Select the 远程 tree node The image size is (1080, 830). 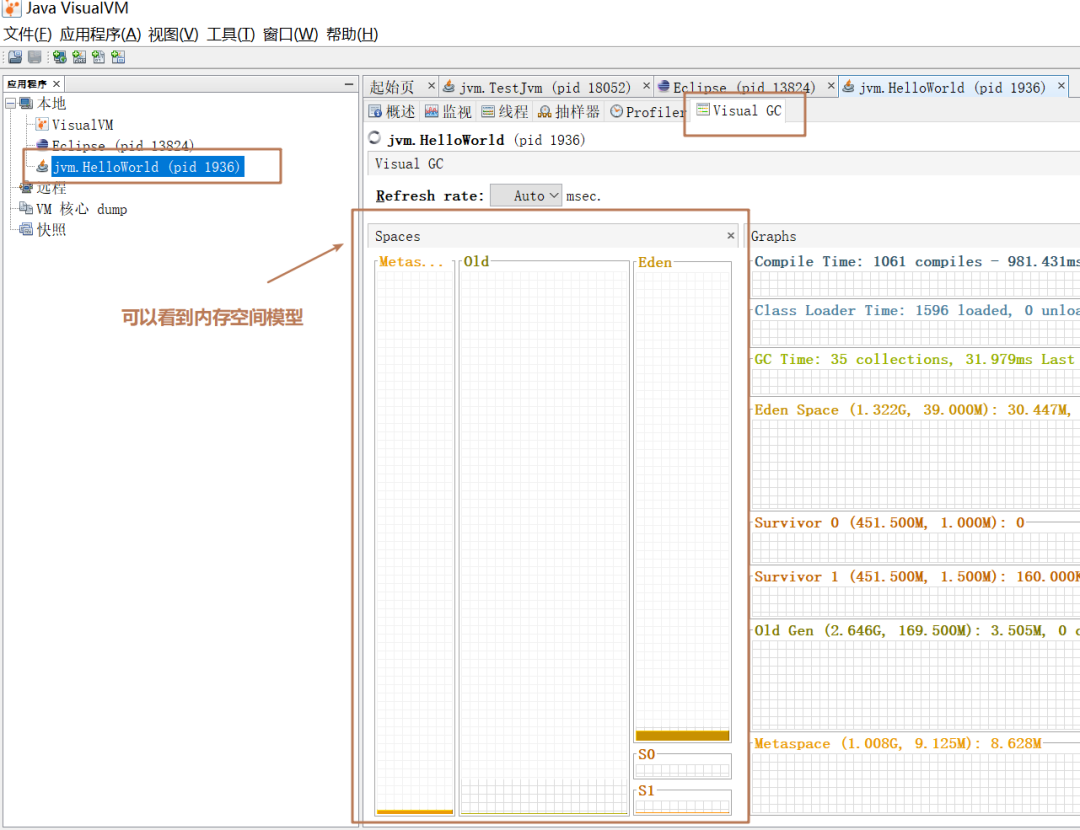click(51, 188)
